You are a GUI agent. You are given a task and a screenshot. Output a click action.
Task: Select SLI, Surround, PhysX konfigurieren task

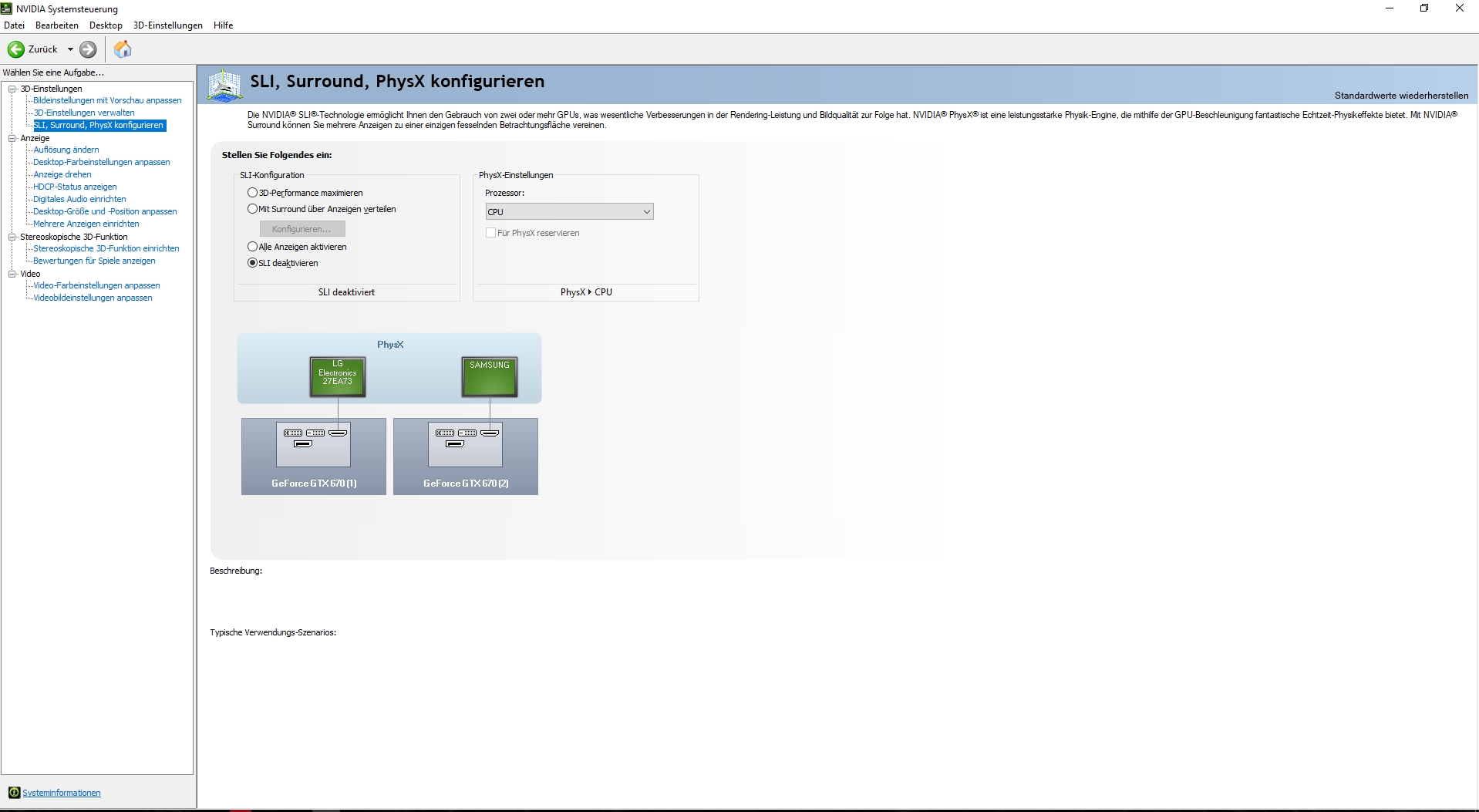99,125
